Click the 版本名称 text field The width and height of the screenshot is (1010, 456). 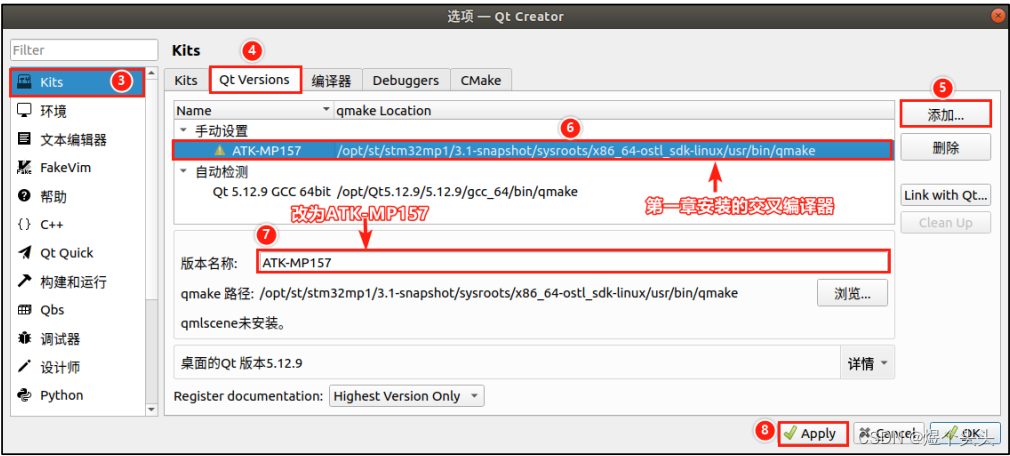coord(573,261)
